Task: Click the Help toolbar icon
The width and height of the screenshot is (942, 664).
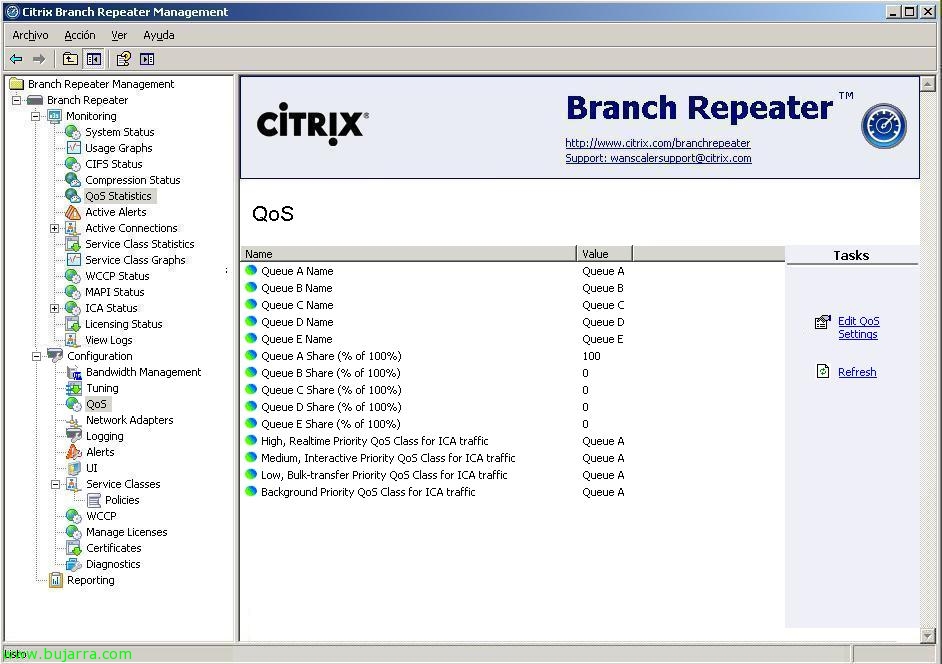Action: (124, 59)
